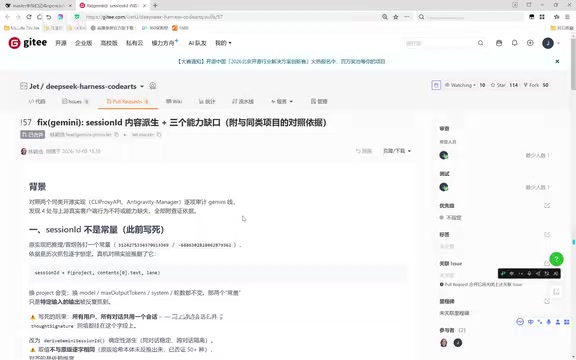Open the Gitee header search magnifier
This screenshot has height=360, width=576.
click(480, 43)
